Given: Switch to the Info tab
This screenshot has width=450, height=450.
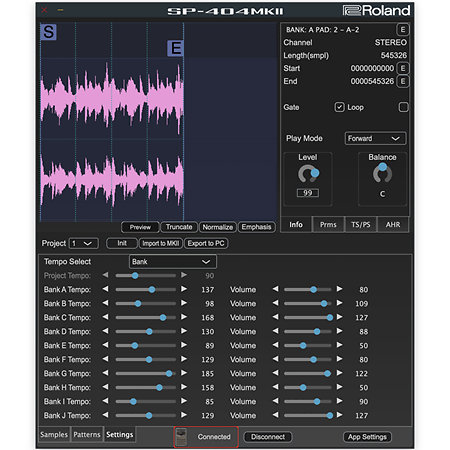Looking at the screenshot, I should tap(296, 225).
